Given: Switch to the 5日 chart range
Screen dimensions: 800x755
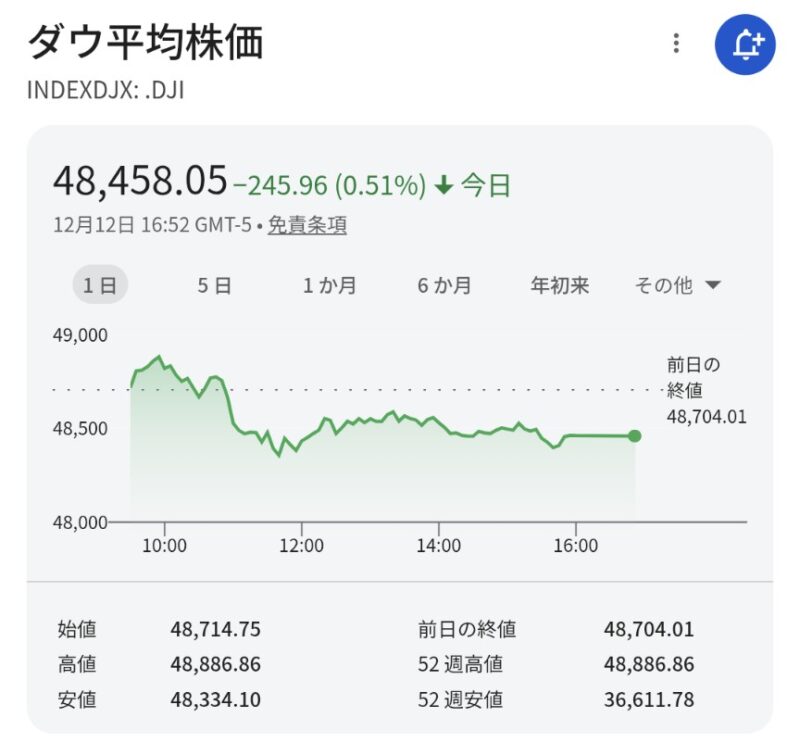Looking at the screenshot, I should tap(214, 286).
